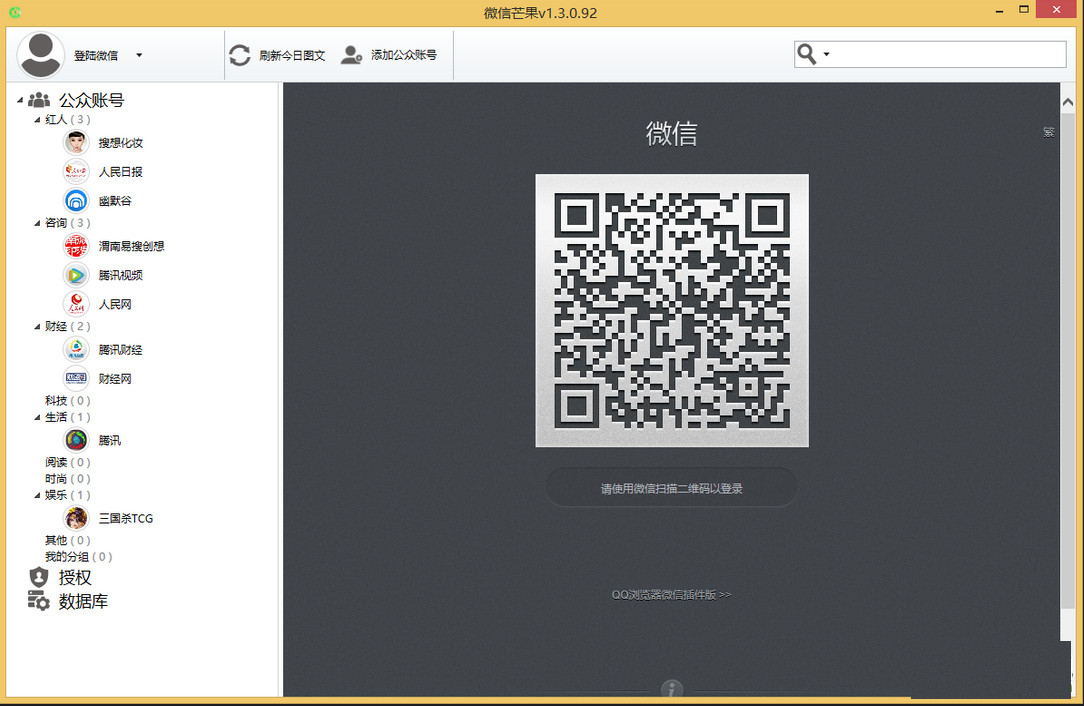Screen dimensions: 1084x706
Task: Collapse the 财经 (2) group
Action: [x=37, y=326]
